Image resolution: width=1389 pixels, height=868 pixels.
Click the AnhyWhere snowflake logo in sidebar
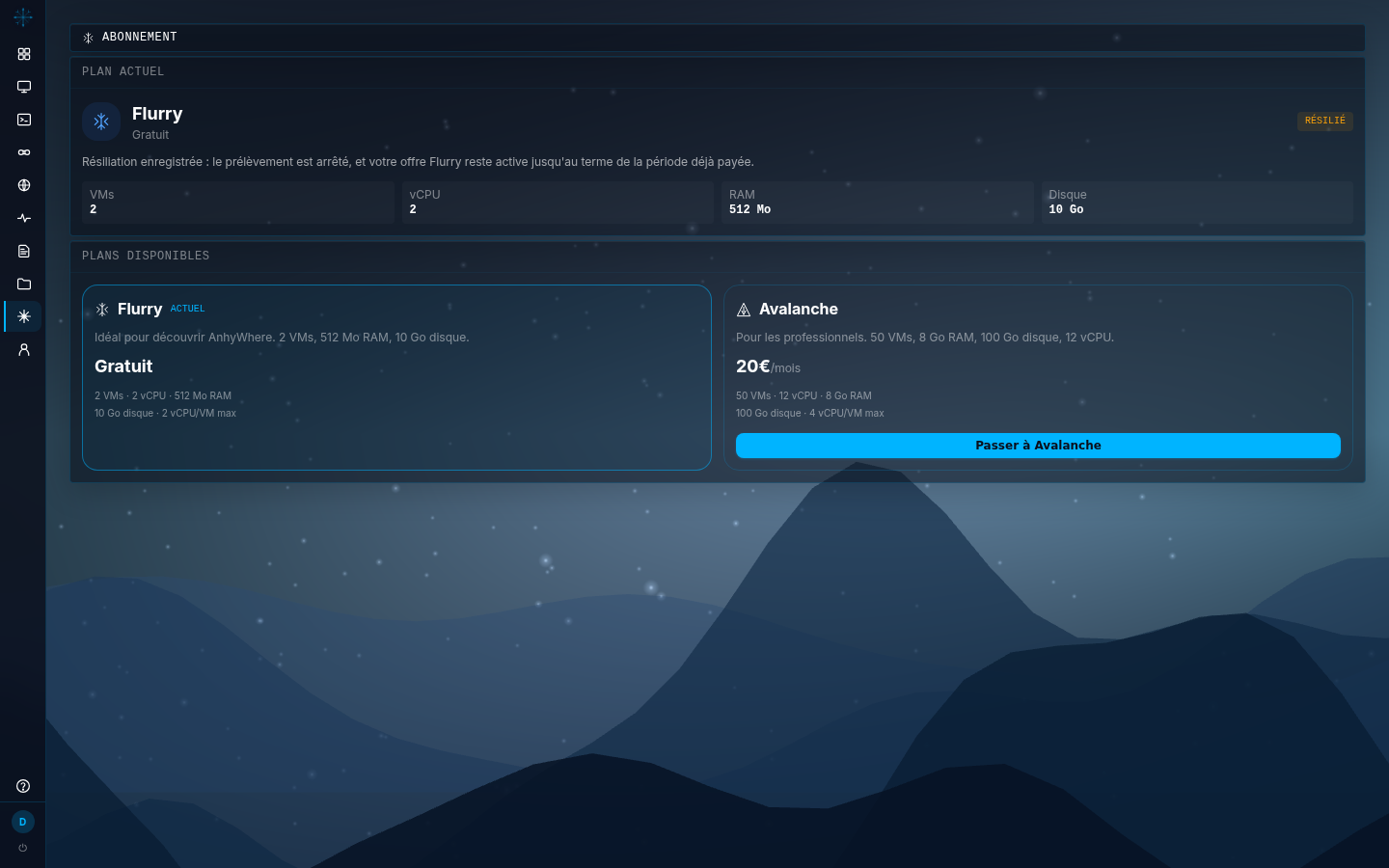click(x=23, y=17)
